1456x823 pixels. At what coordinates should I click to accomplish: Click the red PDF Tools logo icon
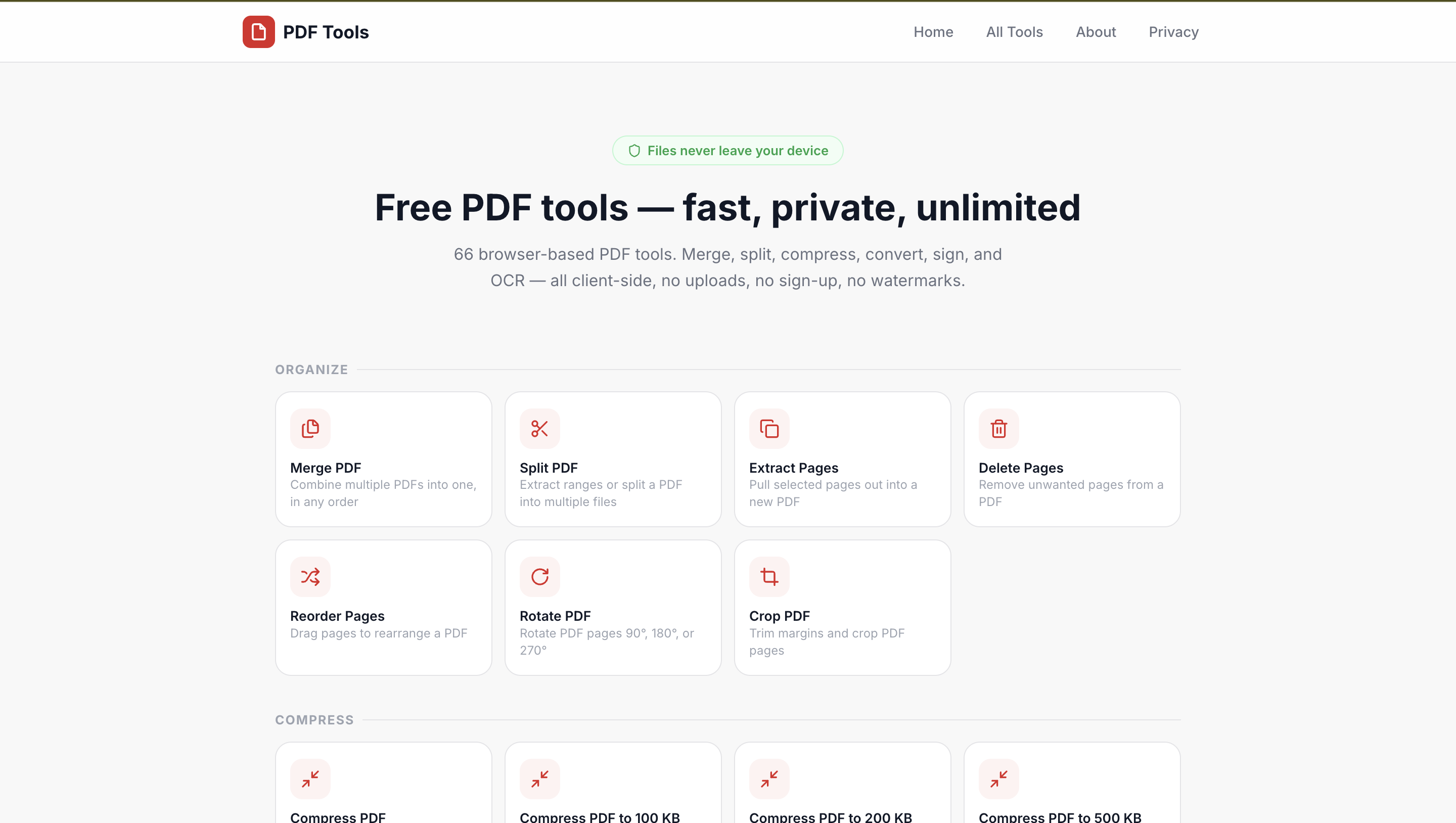(x=259, y=32)
